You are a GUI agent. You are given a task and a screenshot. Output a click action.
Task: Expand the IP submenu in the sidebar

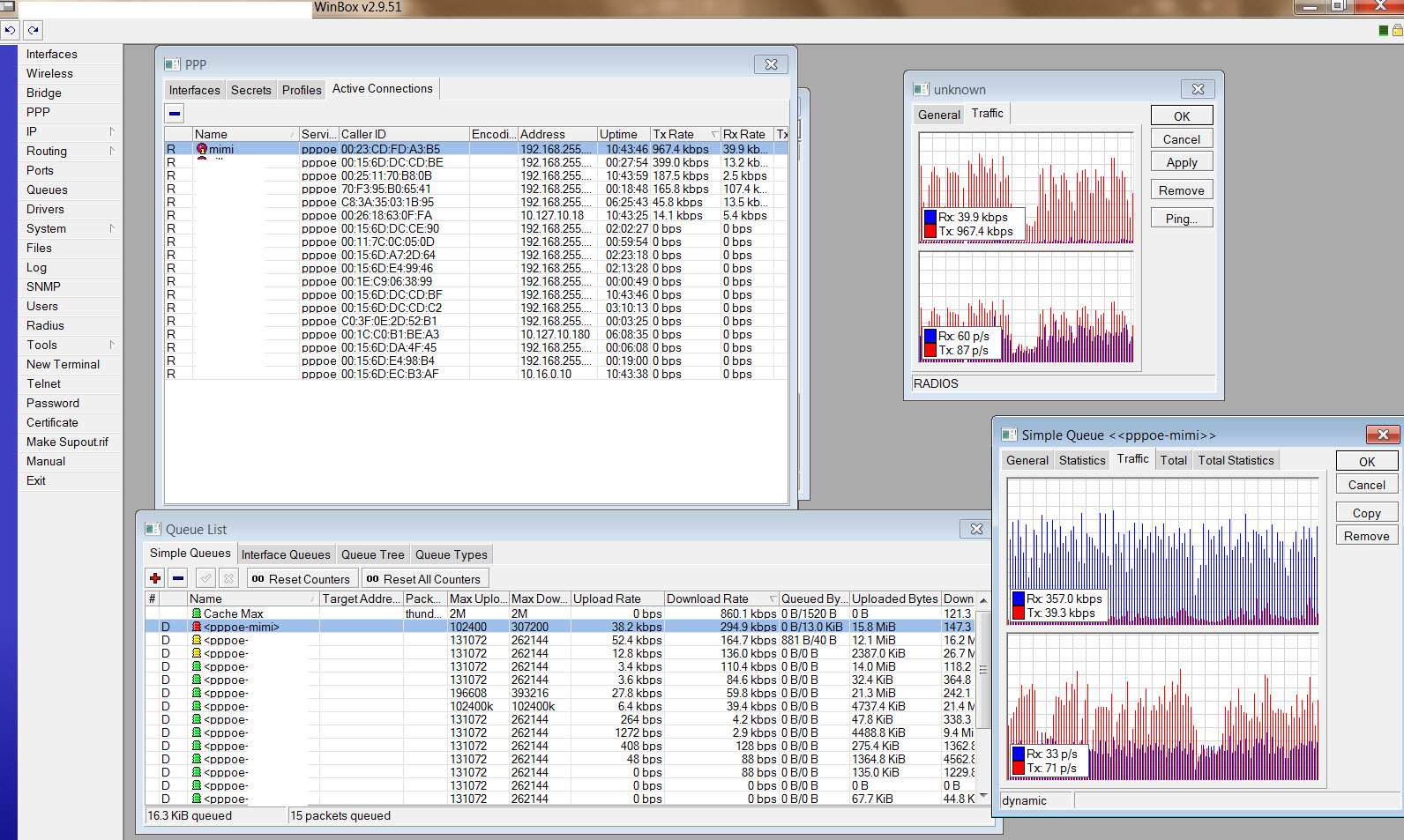tap(112, 131)
